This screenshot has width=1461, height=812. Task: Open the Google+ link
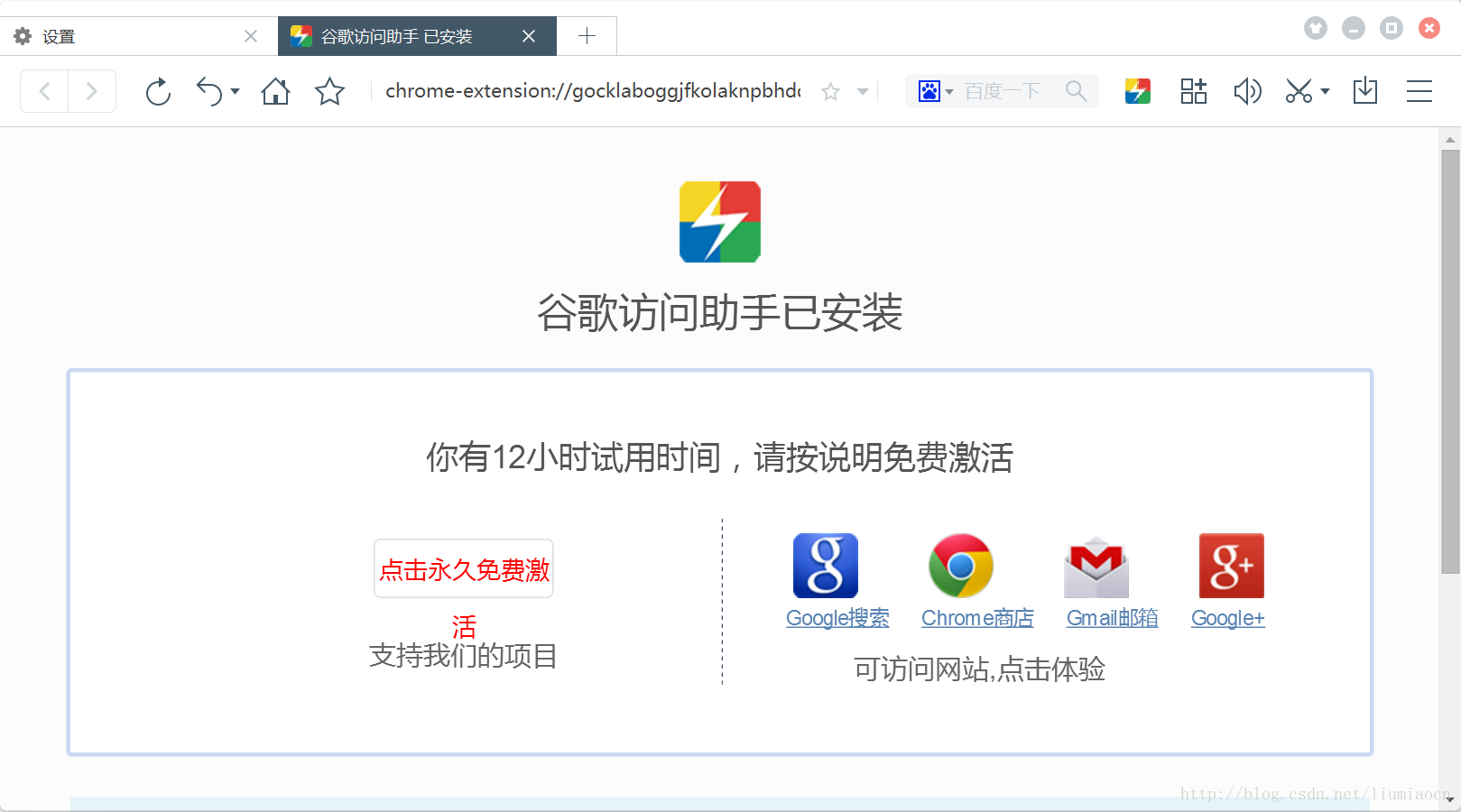1228,618
